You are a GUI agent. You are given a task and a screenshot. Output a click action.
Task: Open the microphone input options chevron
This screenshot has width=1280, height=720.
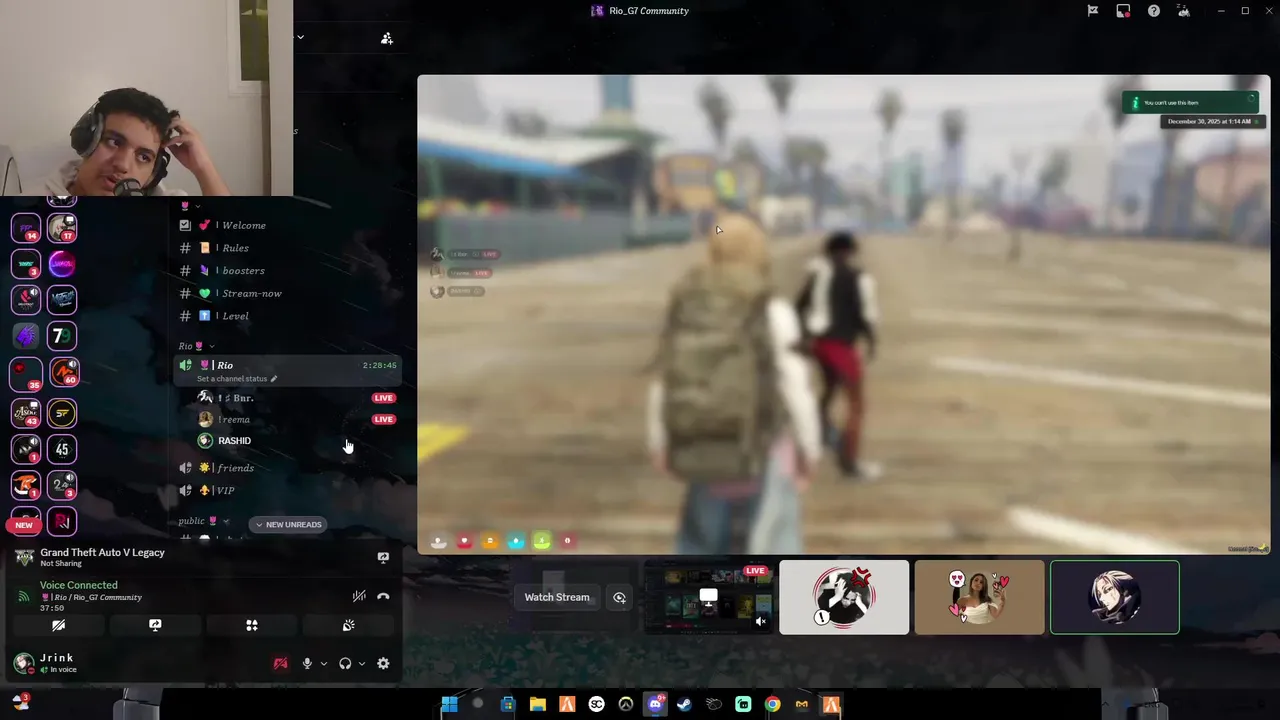pos(323,663)
